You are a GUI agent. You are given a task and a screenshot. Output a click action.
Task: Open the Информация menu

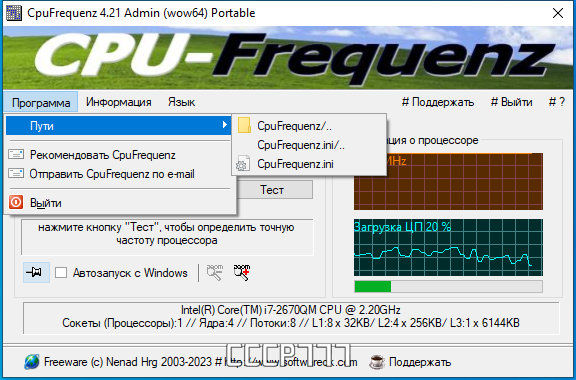[x=119, y=102]
